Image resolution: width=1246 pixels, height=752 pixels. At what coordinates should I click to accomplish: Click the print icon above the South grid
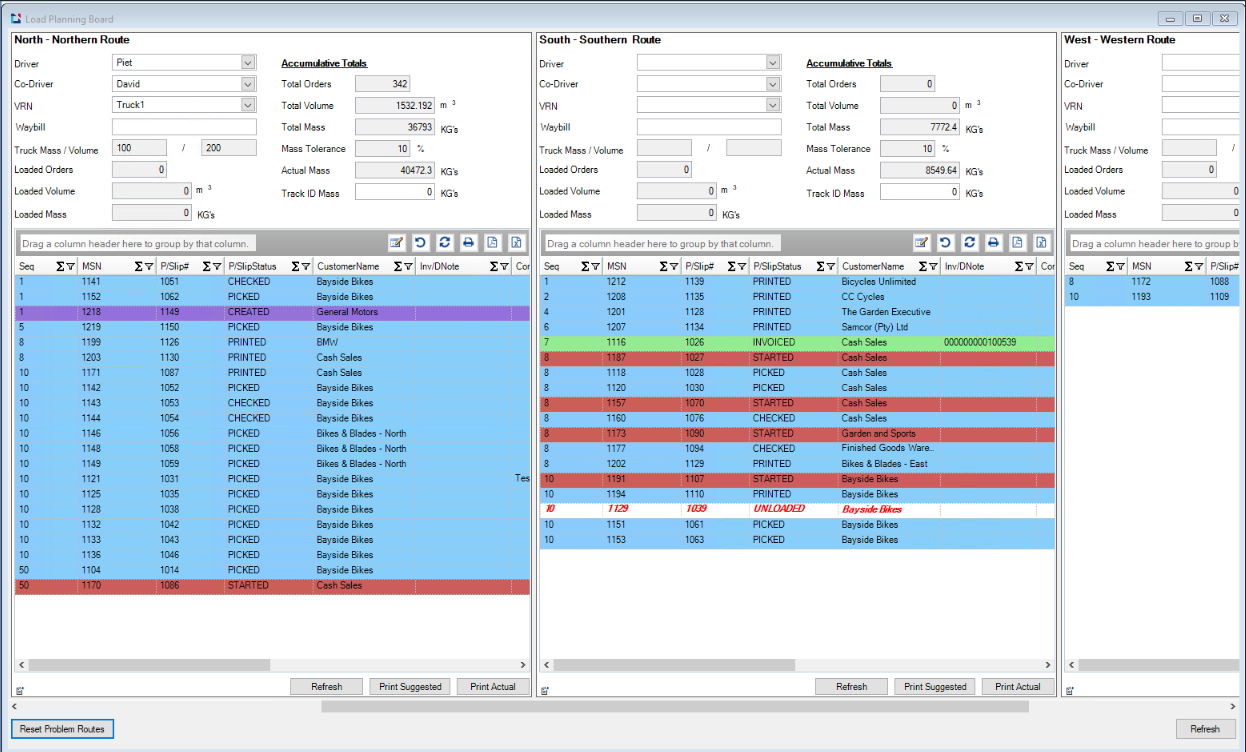tap(993, 243)
